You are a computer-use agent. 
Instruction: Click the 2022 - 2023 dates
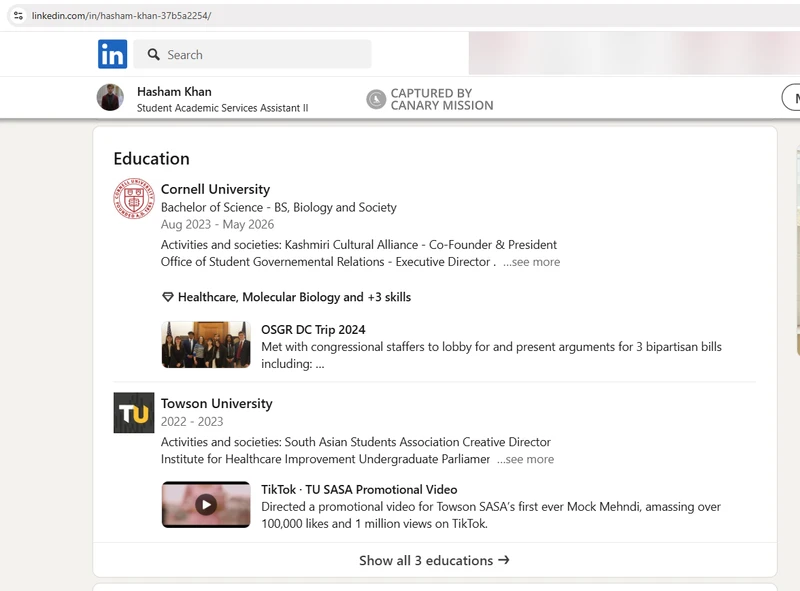(192, 422)
